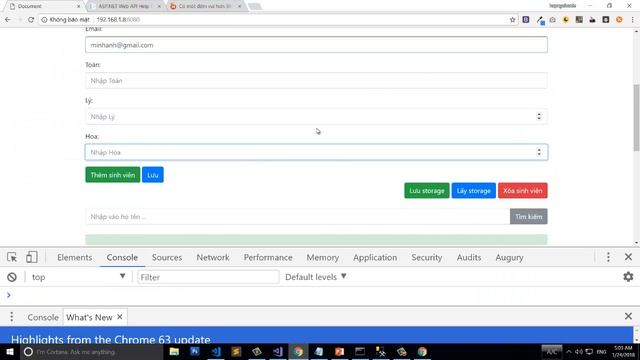Toggle the device toolbar icon
Screen dimensions: 640x360
(x=31, y=257)
